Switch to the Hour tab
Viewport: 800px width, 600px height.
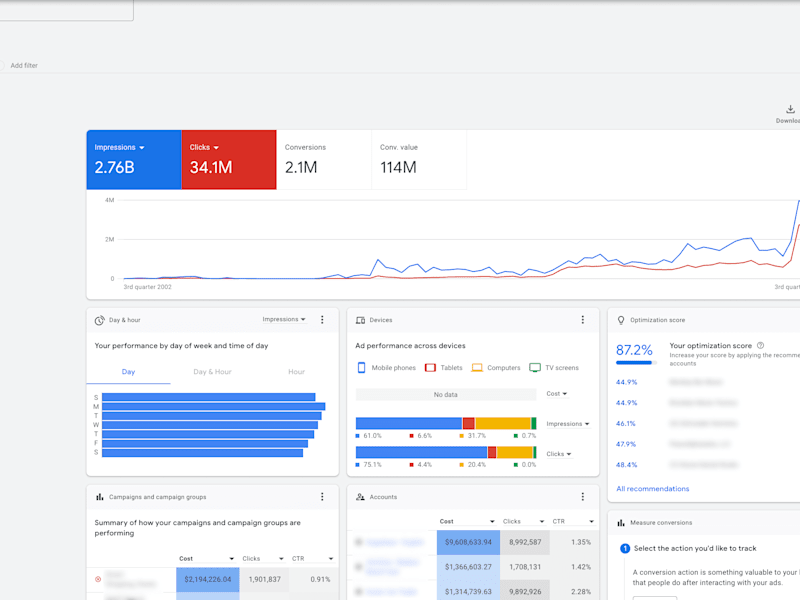click(x=296, y=372)
